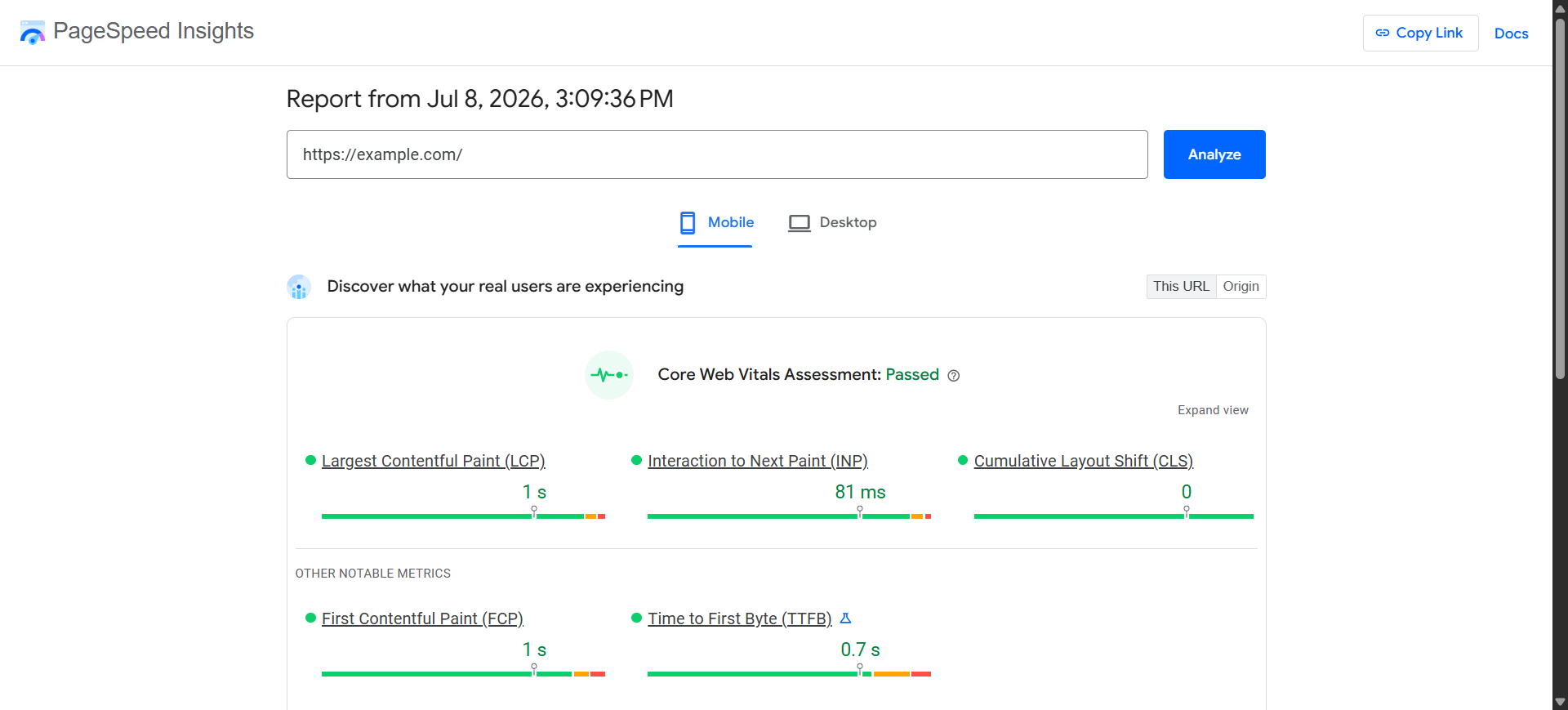Open the Docs link
Screen dimensions: 1568x710
click(x=1512, y=33)
